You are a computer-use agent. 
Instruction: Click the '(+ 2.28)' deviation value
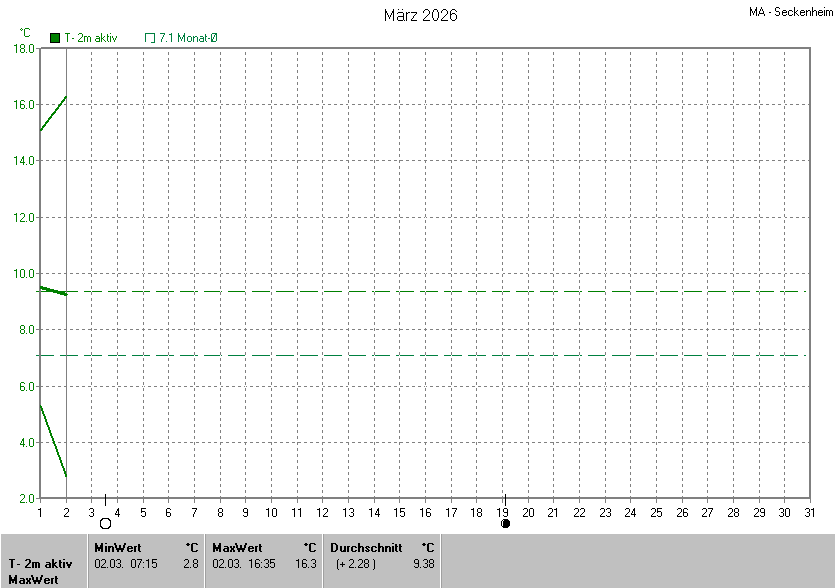tap(356, 564)
